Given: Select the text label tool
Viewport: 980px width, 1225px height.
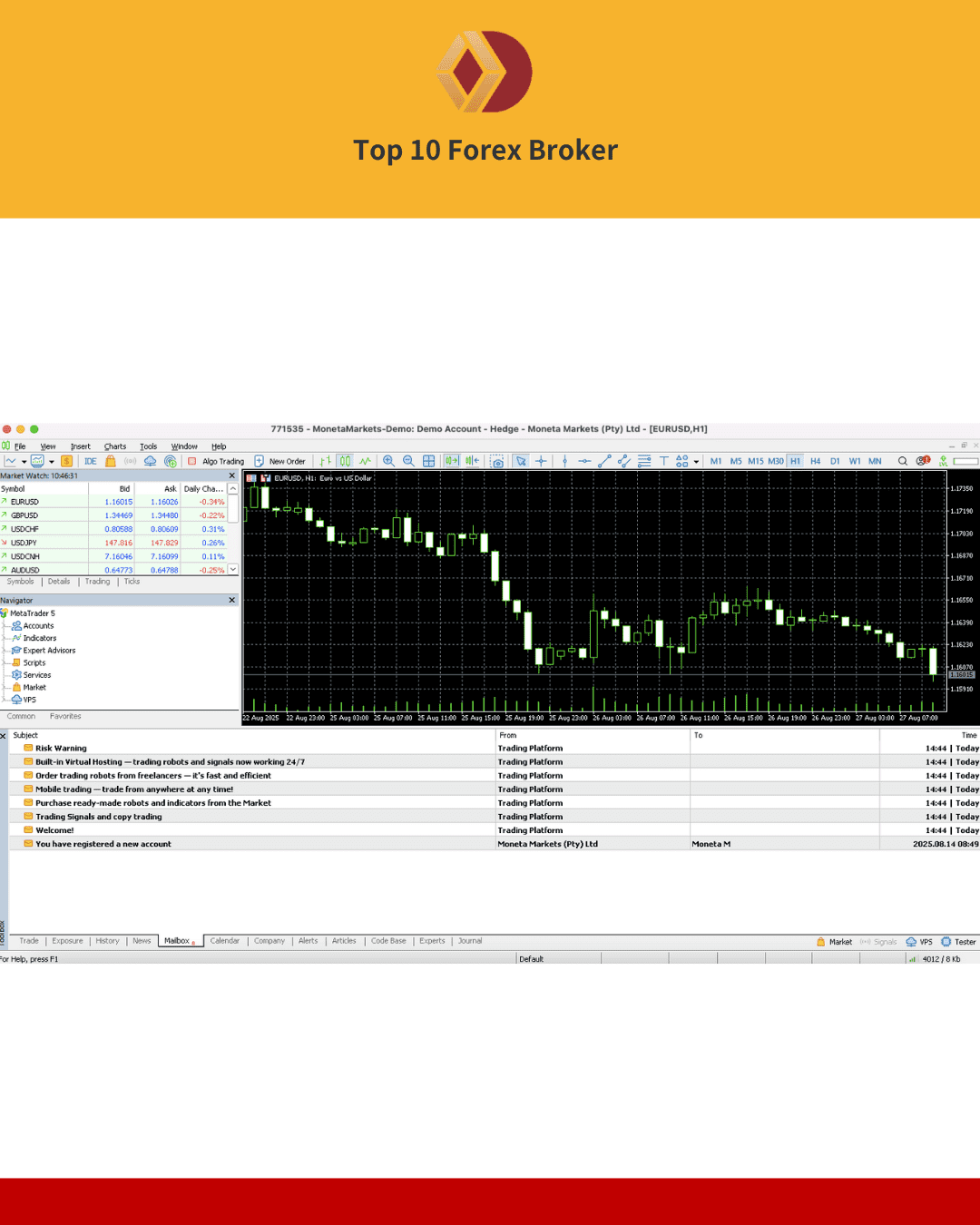Looking at the screenshot, I should pos(663,461).
